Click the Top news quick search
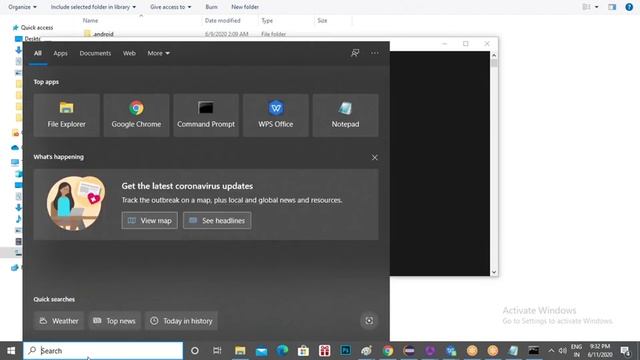Screen dimensions: 640x360 114,321
